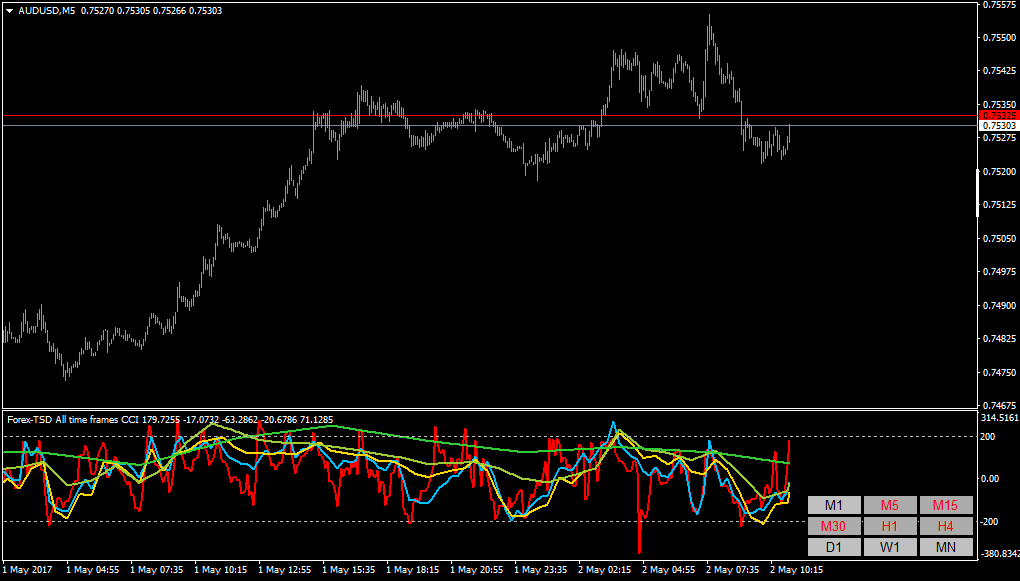Viewport: 1020px width, 581px height.
Task: Click the 0.75200 value on price scale
Action: [1000, 171]
